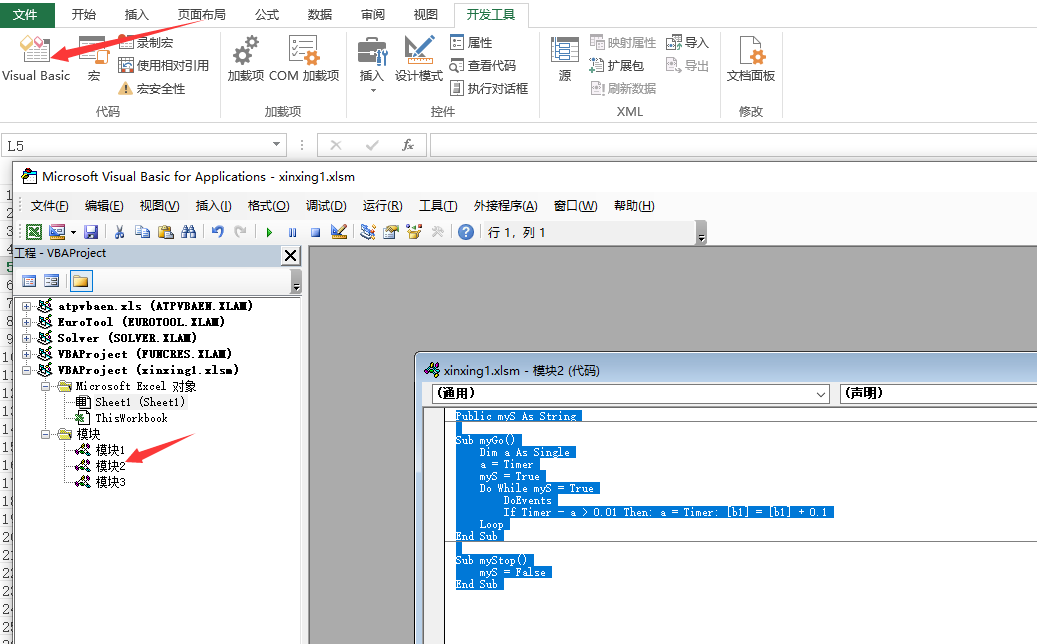Open the XML Source (源) pane
The image size is (1037, 644).
click(x=565, y=60)
